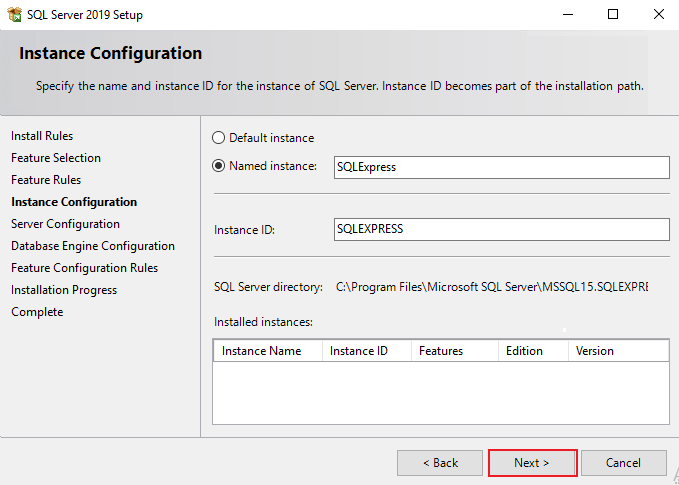Open the Feature Selection step
Image resolution: width=679 pixels, height=485 pixels.
click(x=56, y=158)
